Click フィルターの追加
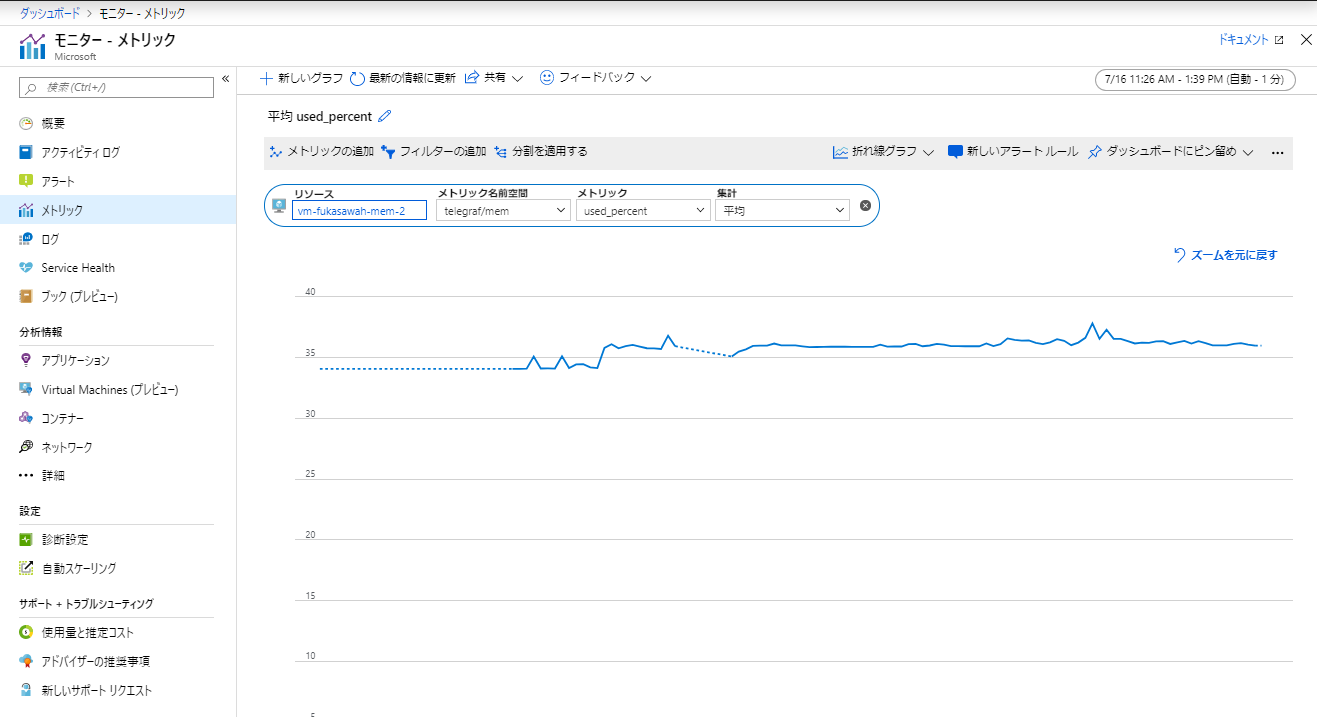The image size is (1317, 717). point(434,152)
